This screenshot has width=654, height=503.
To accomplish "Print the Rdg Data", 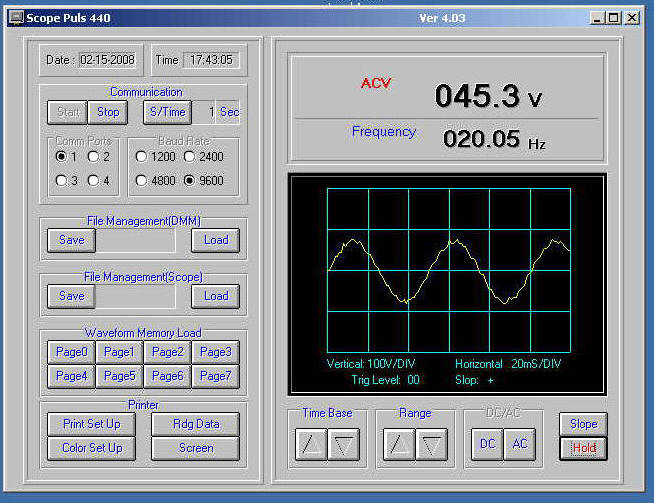I will coord(196,424).
